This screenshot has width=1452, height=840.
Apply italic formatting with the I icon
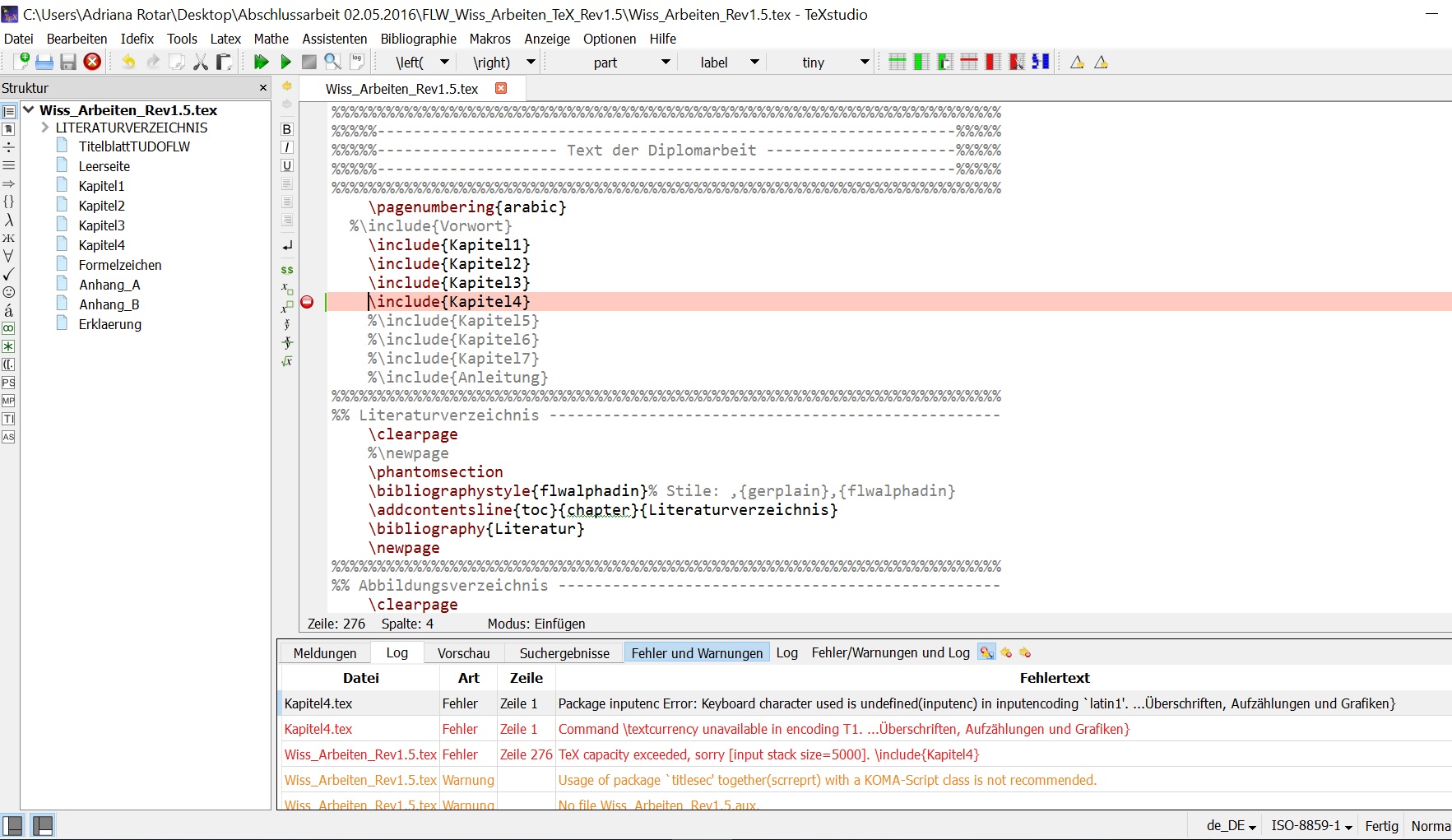(x=287, y=147)
